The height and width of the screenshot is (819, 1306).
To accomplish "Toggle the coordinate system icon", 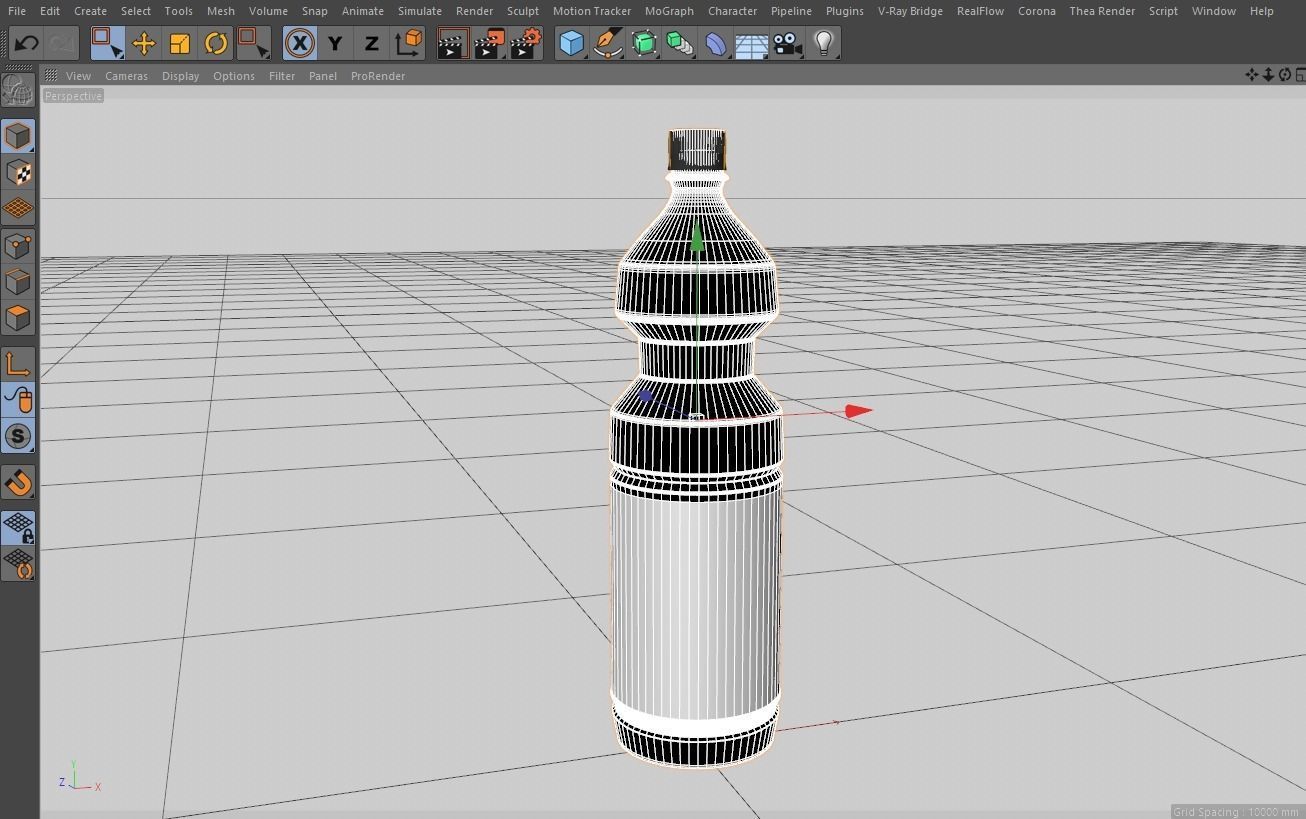I will click(408, 43).
